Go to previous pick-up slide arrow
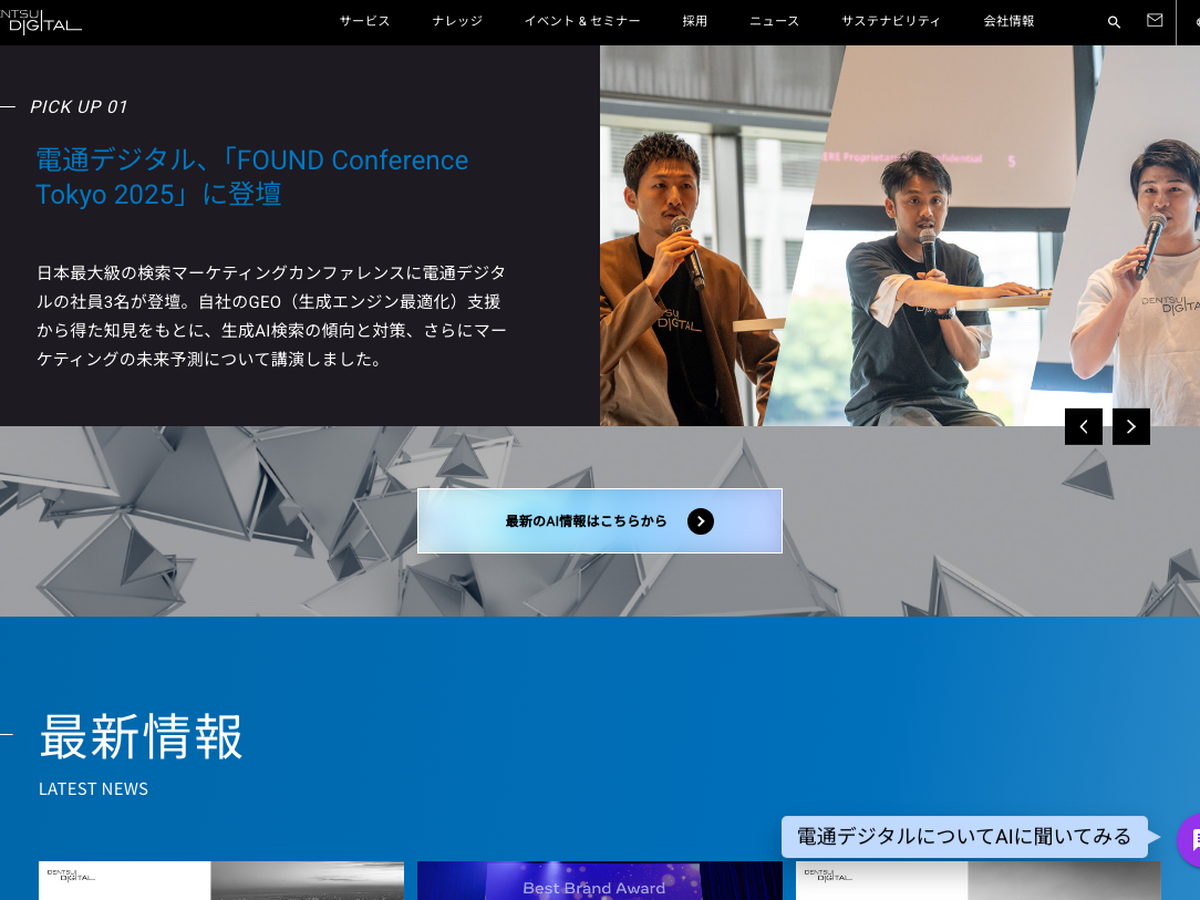Image resolution: width=1200 pixels, height=900 pixels. point(1083,427)
